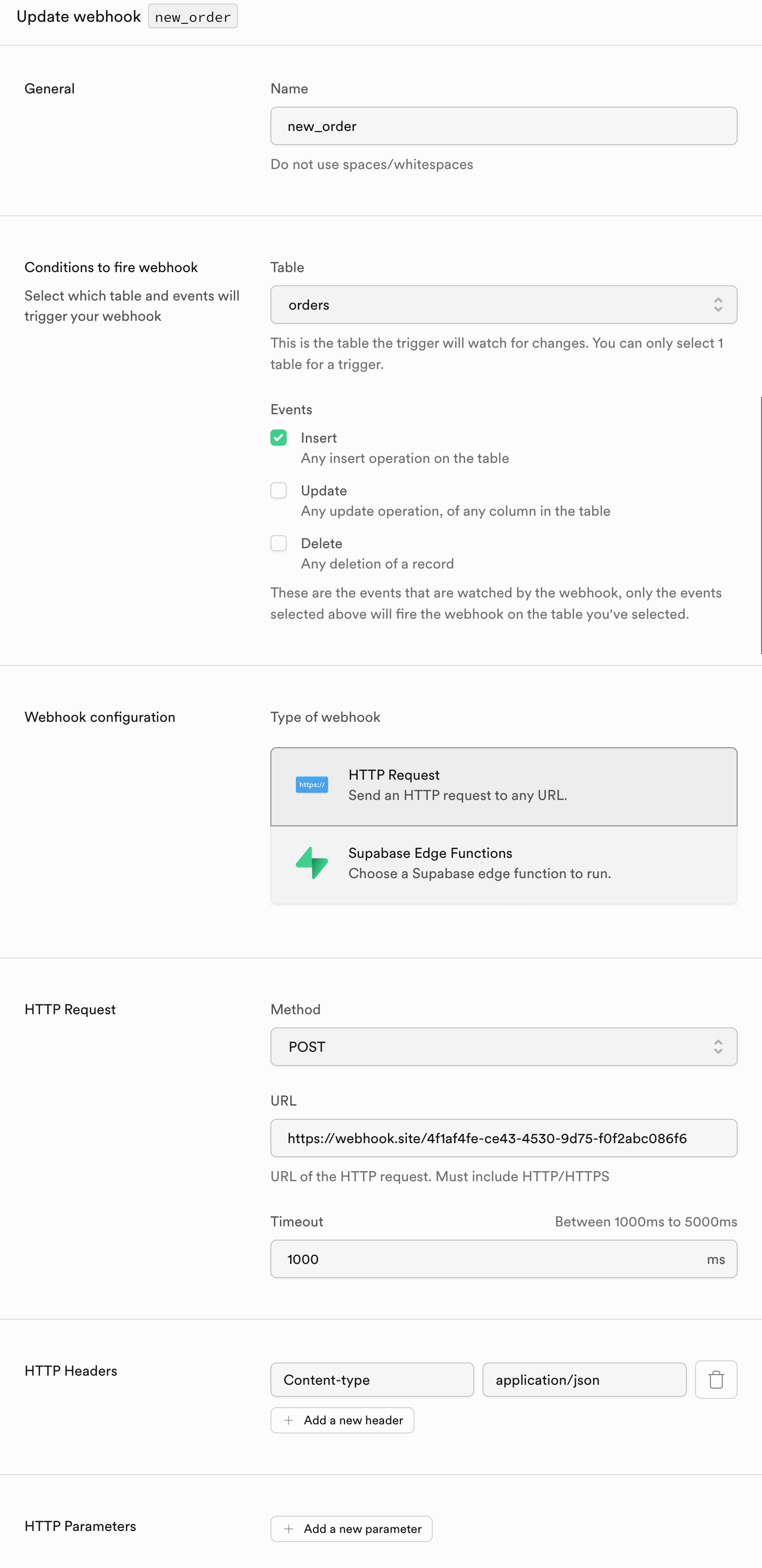
Task: Click "Conditions to fire webhook" heading
Action: coord(111,267)
